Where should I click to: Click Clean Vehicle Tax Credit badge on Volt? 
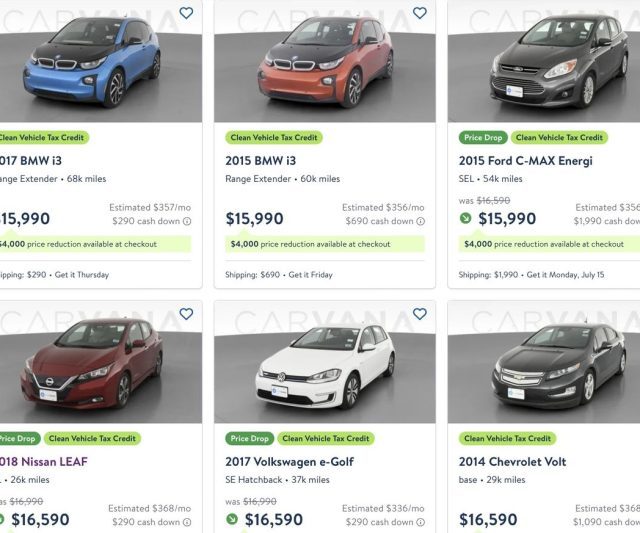507,438
